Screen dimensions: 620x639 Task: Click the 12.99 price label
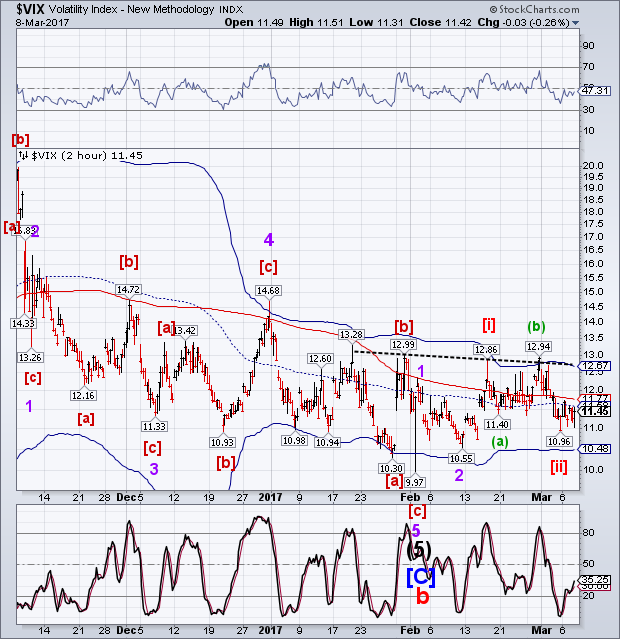pyautogui.click(x=403, y=344)
